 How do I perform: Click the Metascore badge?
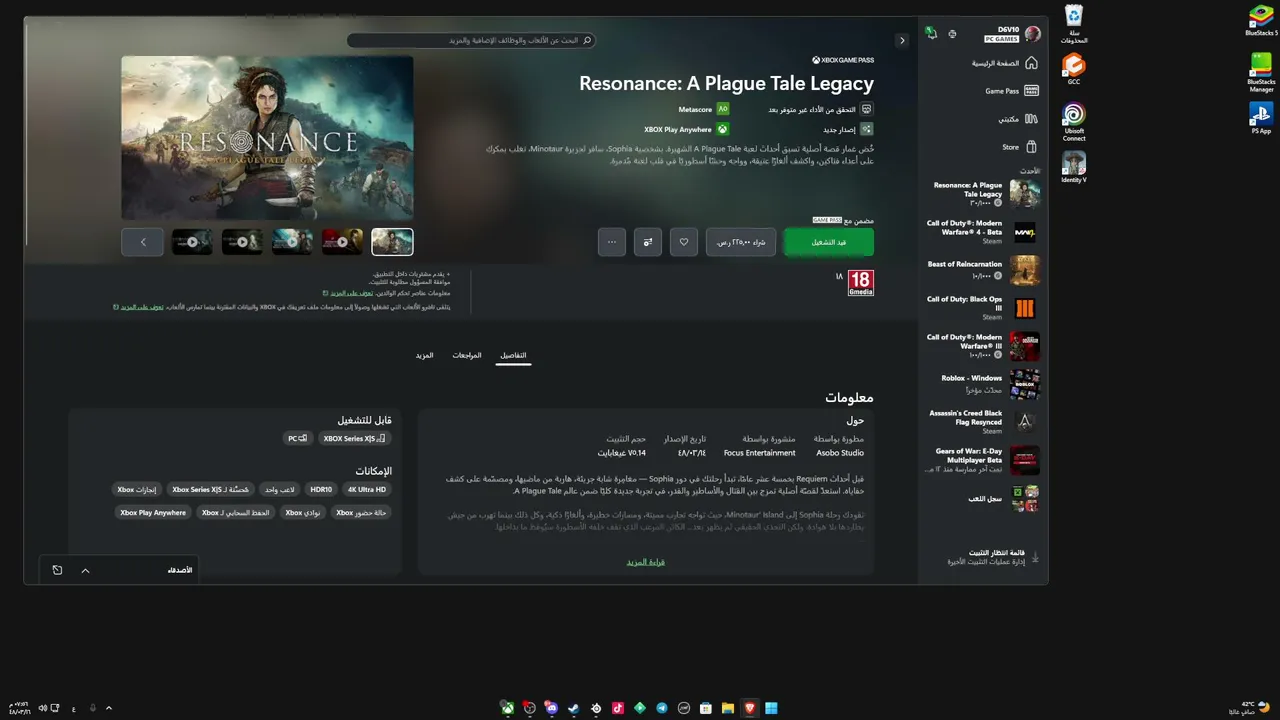pos(703,109)
